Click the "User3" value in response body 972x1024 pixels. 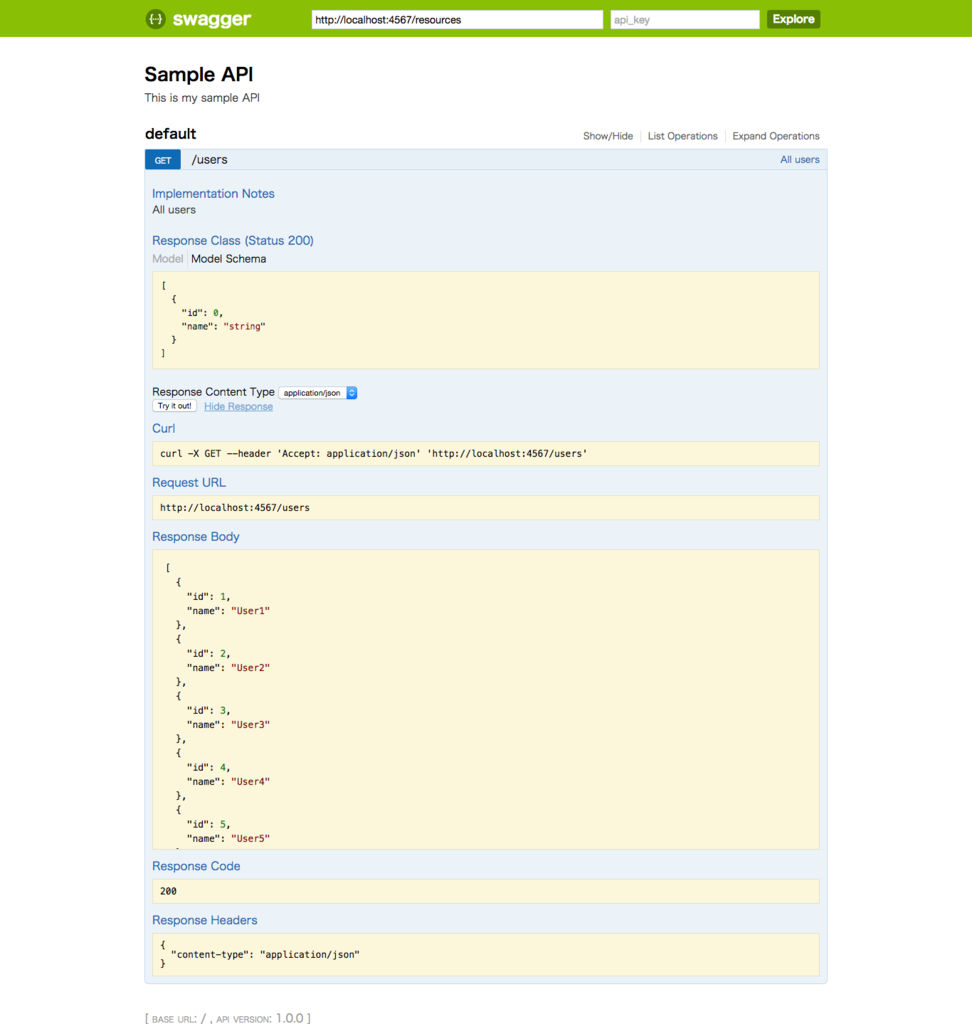(x=250, y=724)
